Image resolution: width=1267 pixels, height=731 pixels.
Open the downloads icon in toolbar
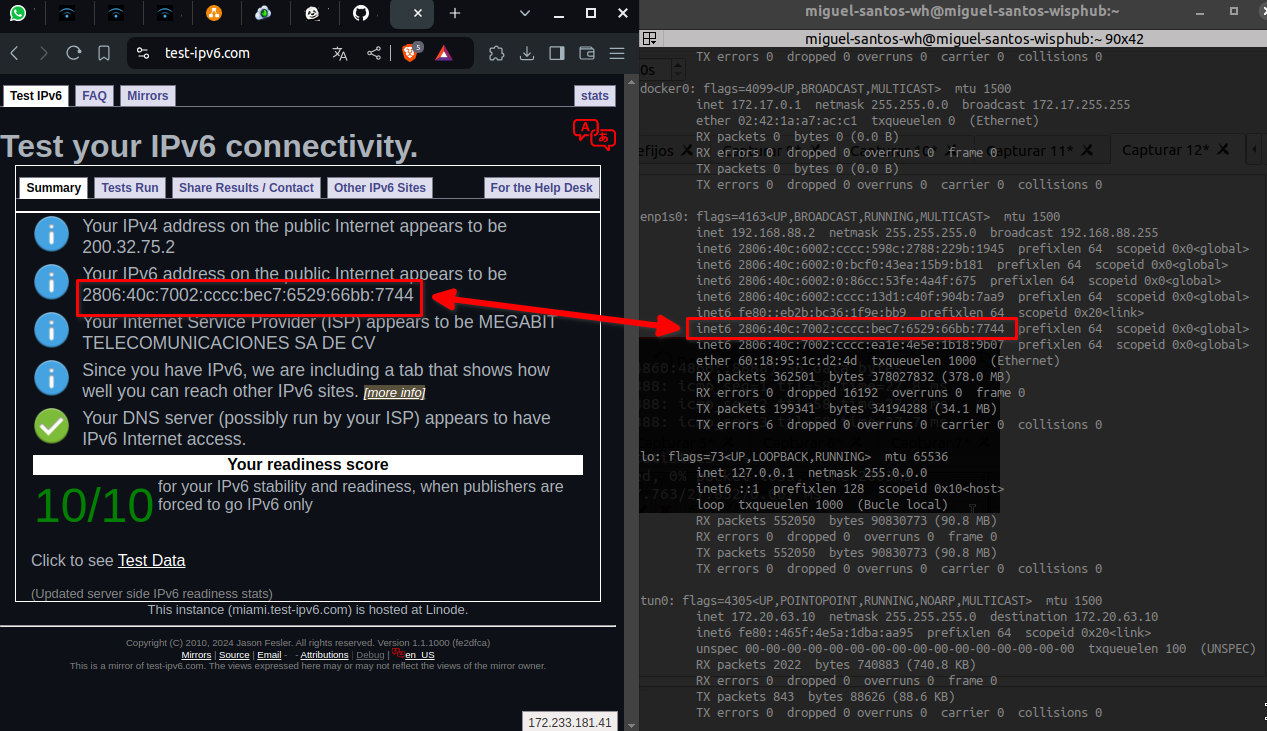point(527,53)
